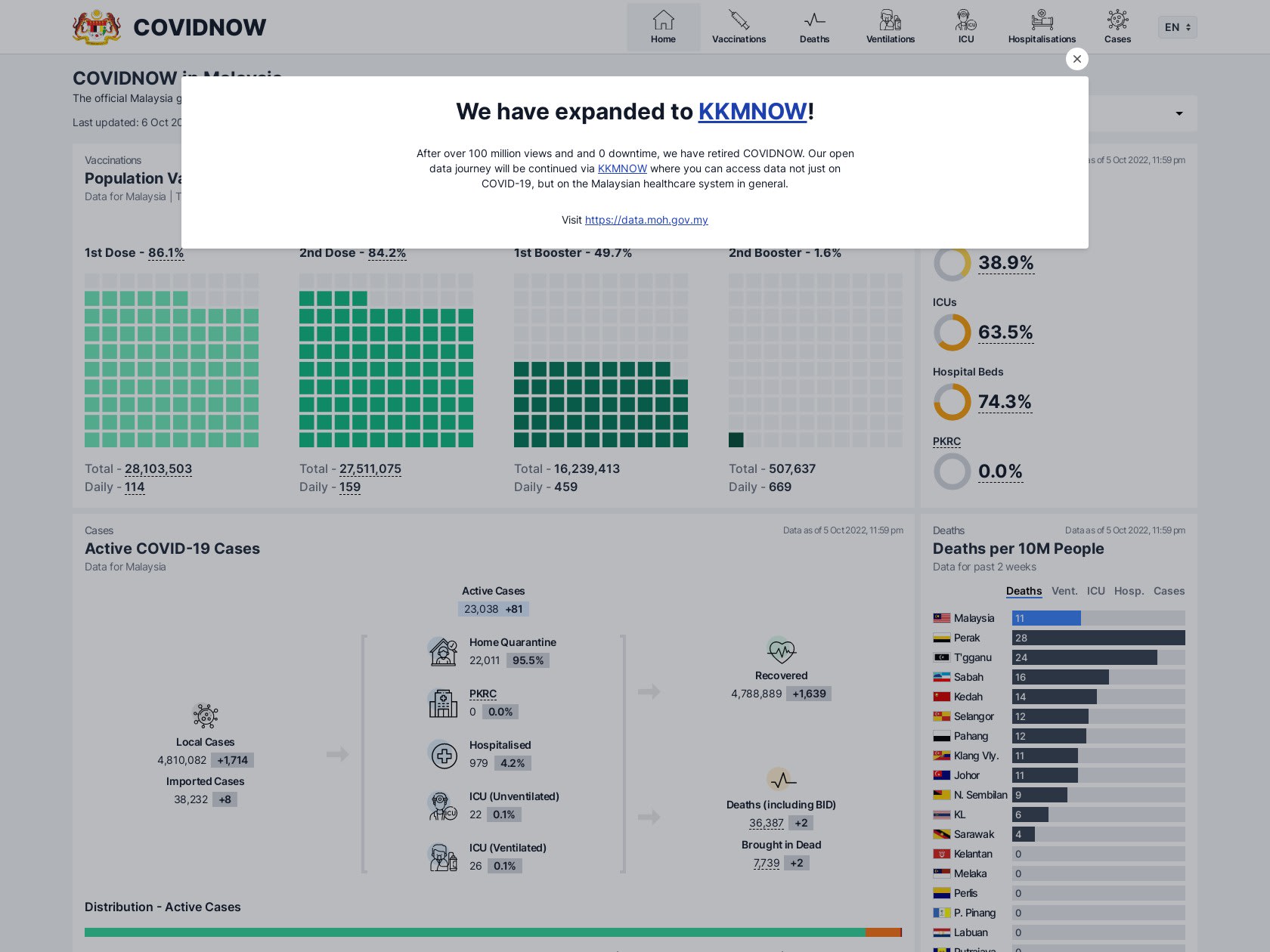
Task: Click the PKRC building icon
Action: click(x=443, y=703)
